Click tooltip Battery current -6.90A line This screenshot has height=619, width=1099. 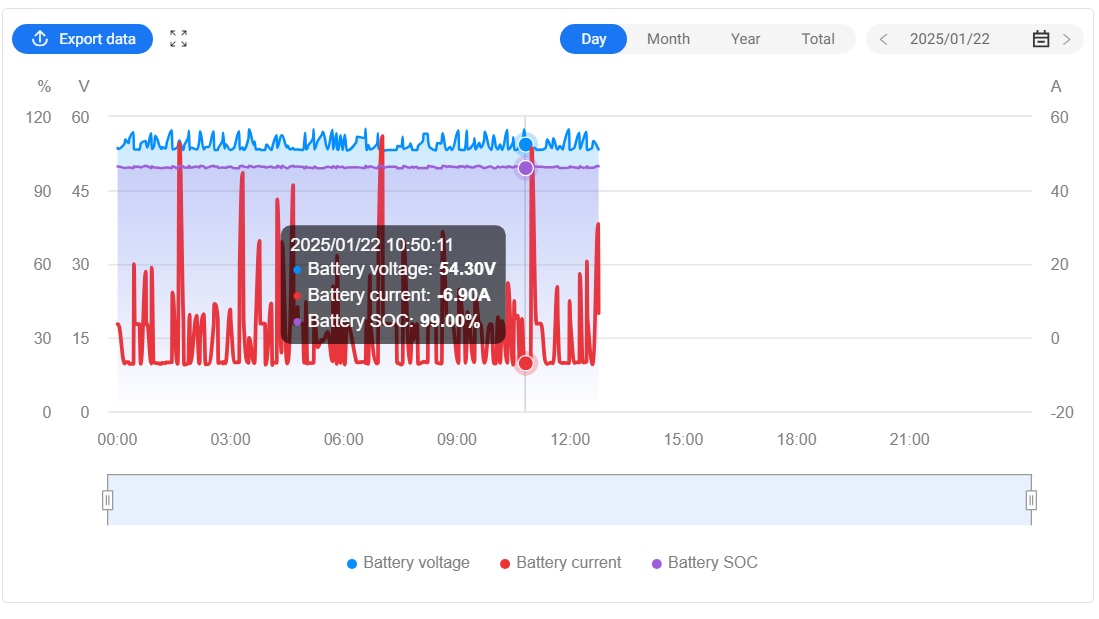point(391,295)
